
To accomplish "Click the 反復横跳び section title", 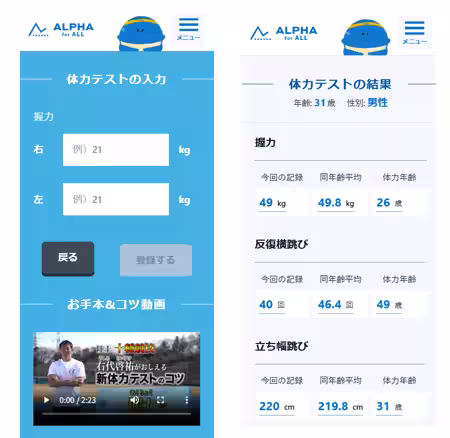I will click(x=281, y=244).
